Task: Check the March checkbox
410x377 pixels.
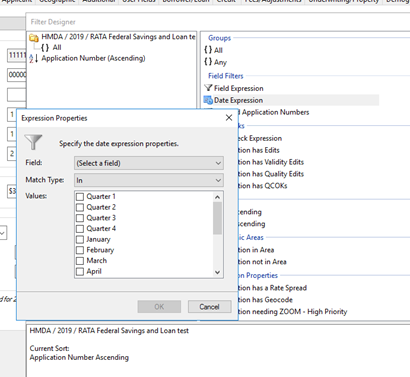Action: [80, 261]
